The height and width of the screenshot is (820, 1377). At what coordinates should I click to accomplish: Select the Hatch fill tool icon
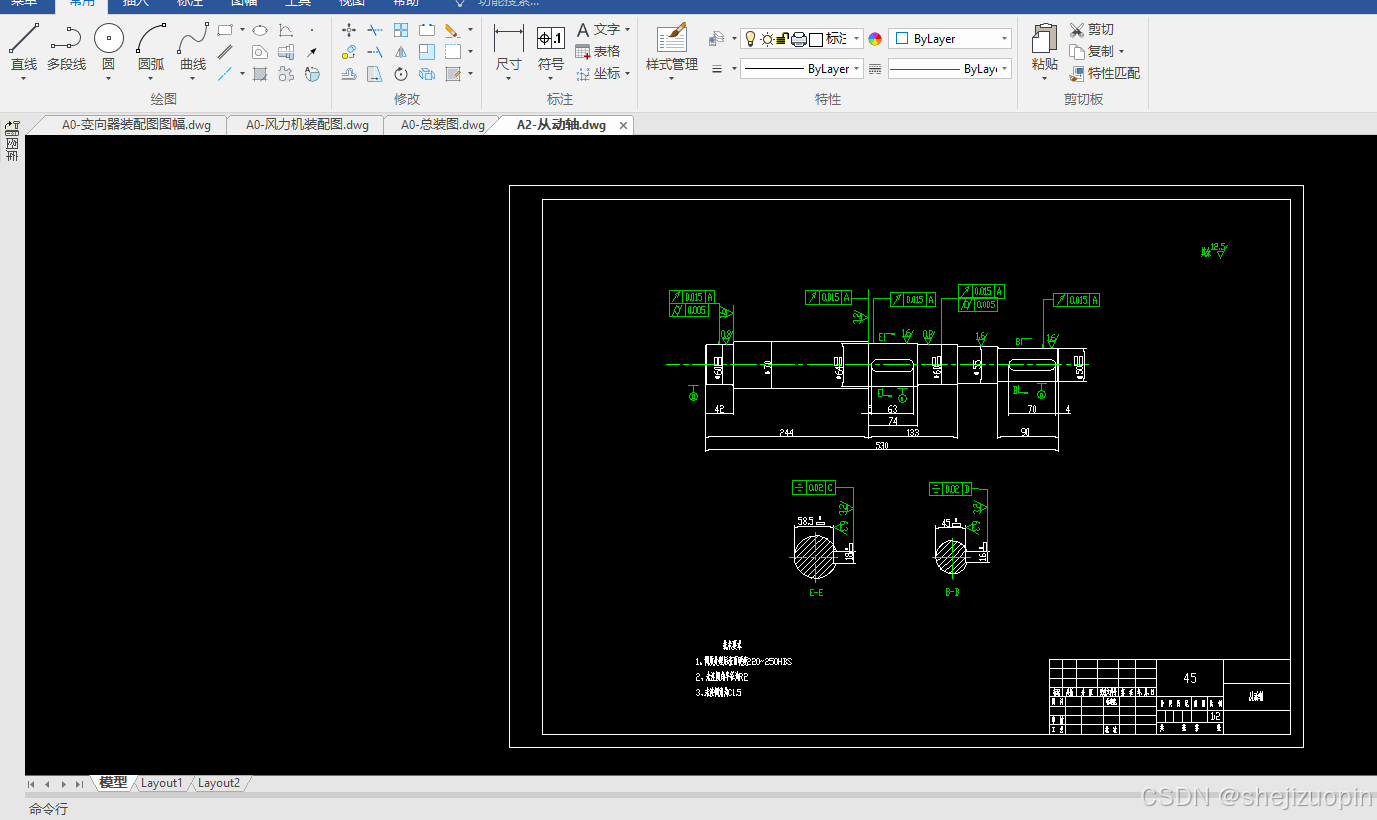tap(260, 74)
